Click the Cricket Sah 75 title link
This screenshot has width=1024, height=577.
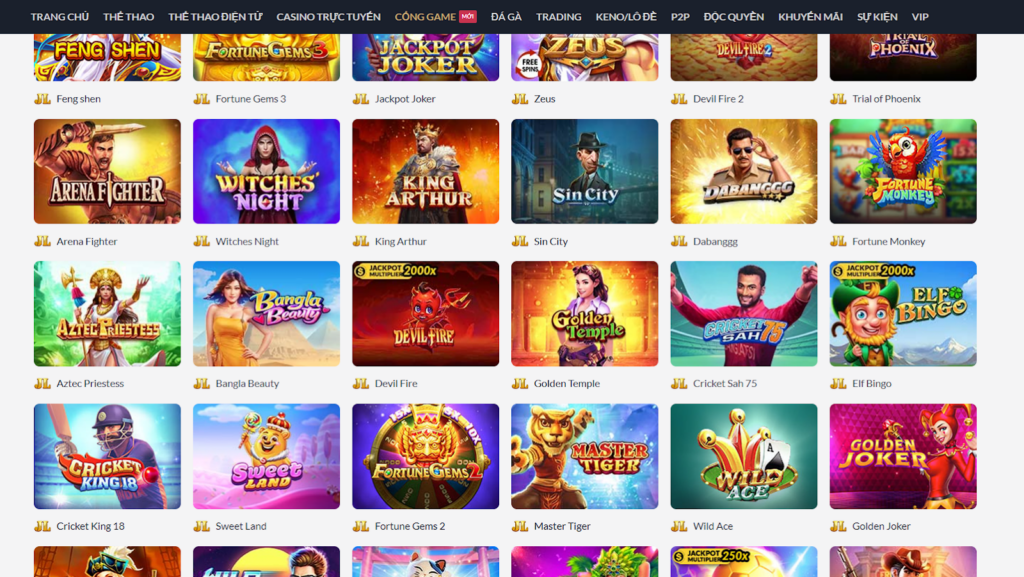click(x=725, y=384)
